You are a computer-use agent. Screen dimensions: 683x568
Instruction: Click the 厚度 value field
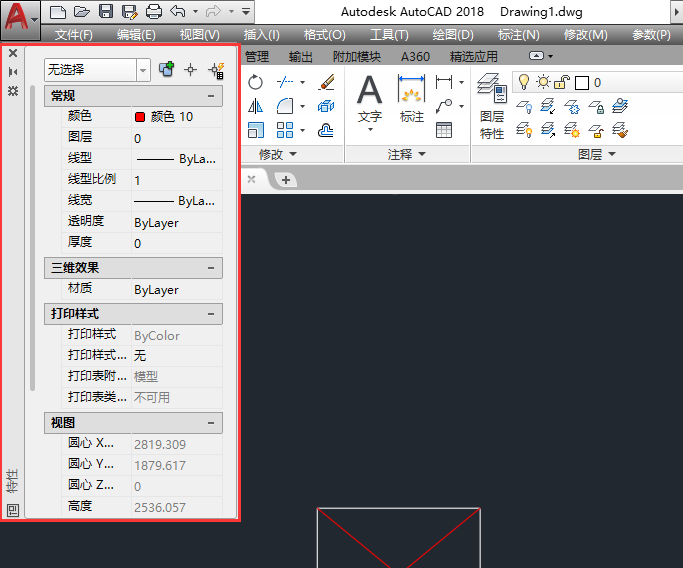click(x=177, y=243)
